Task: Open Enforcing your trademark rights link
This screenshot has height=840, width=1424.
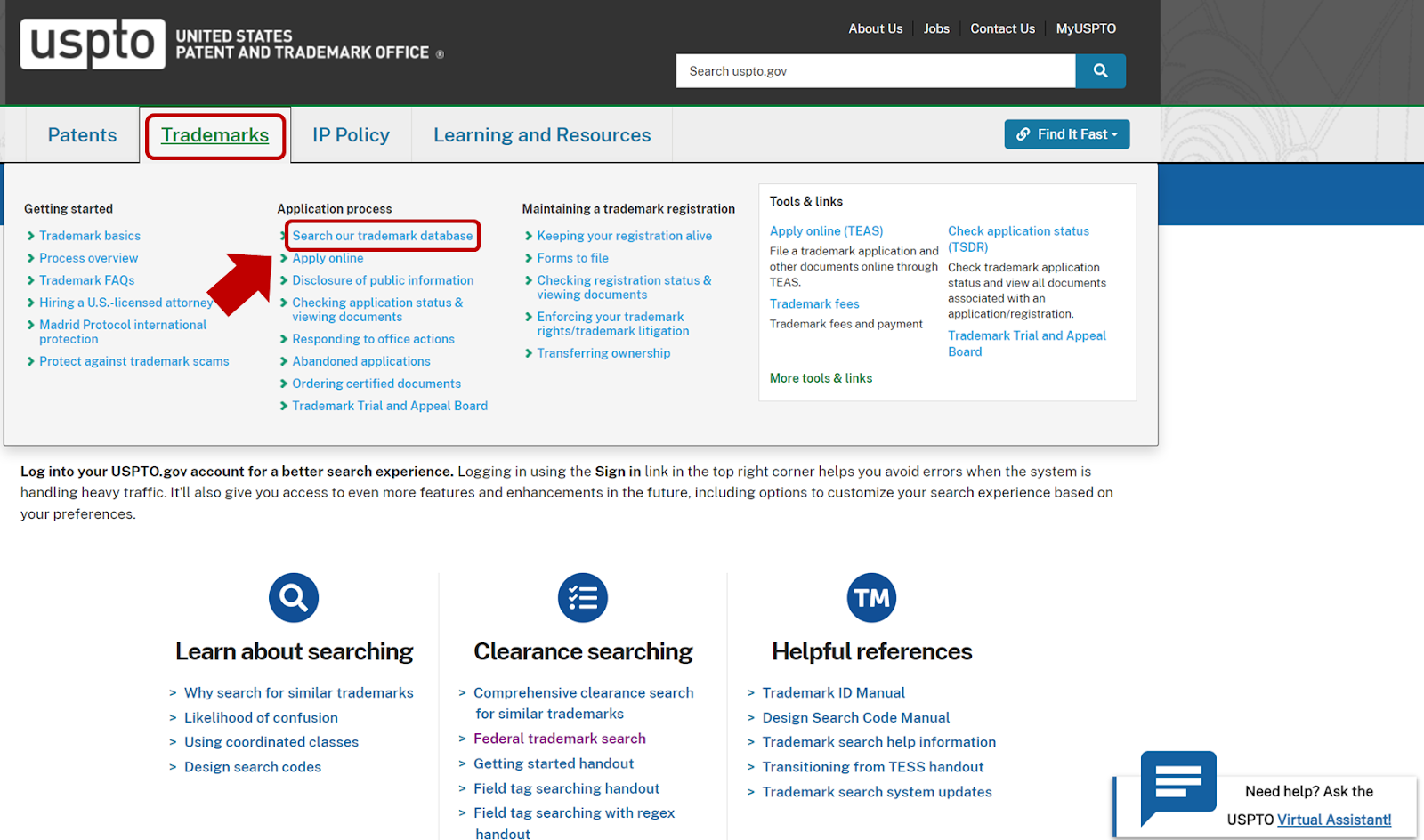Action: [x=612, y=324]
